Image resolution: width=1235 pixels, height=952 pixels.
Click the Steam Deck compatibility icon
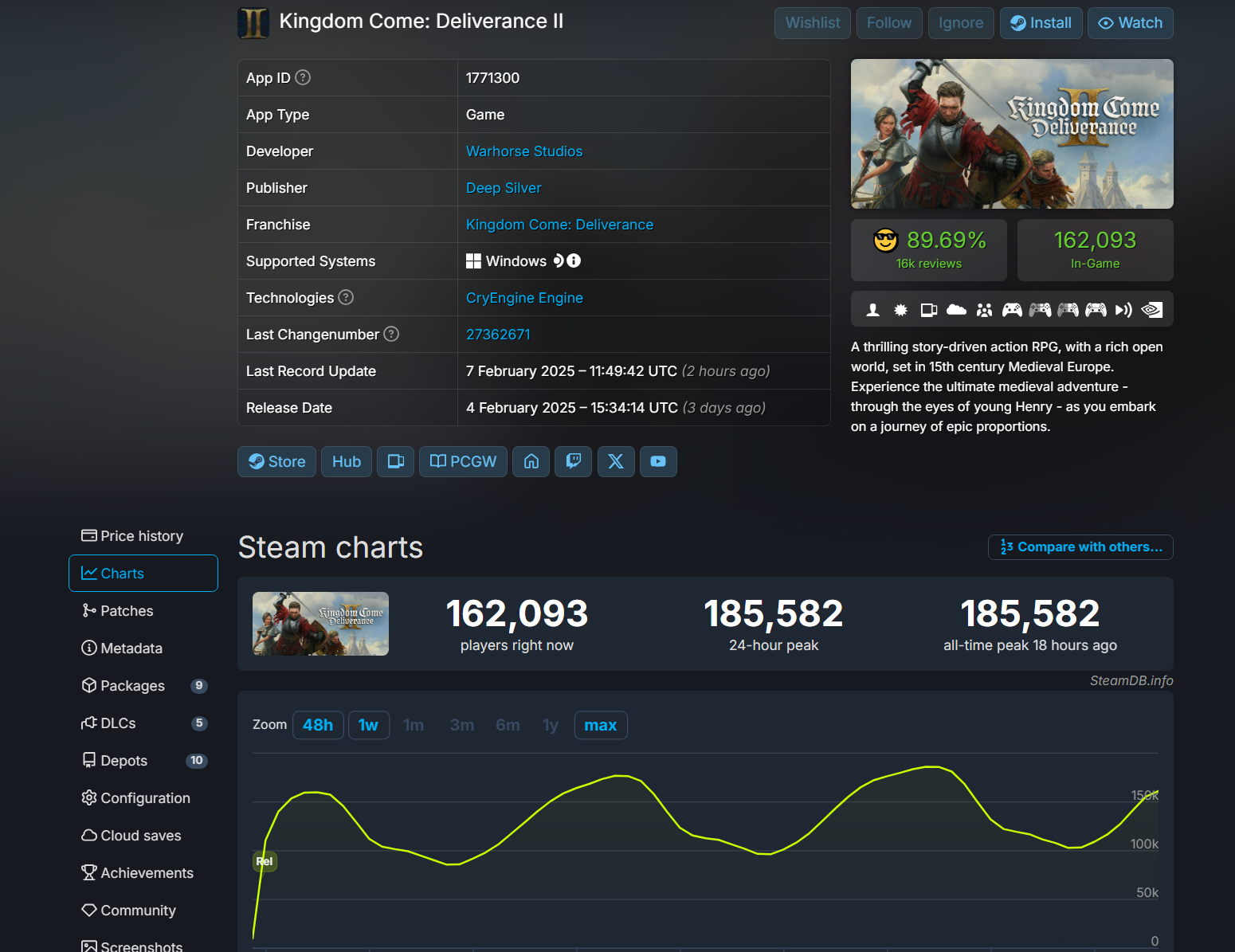pos(559,261)
